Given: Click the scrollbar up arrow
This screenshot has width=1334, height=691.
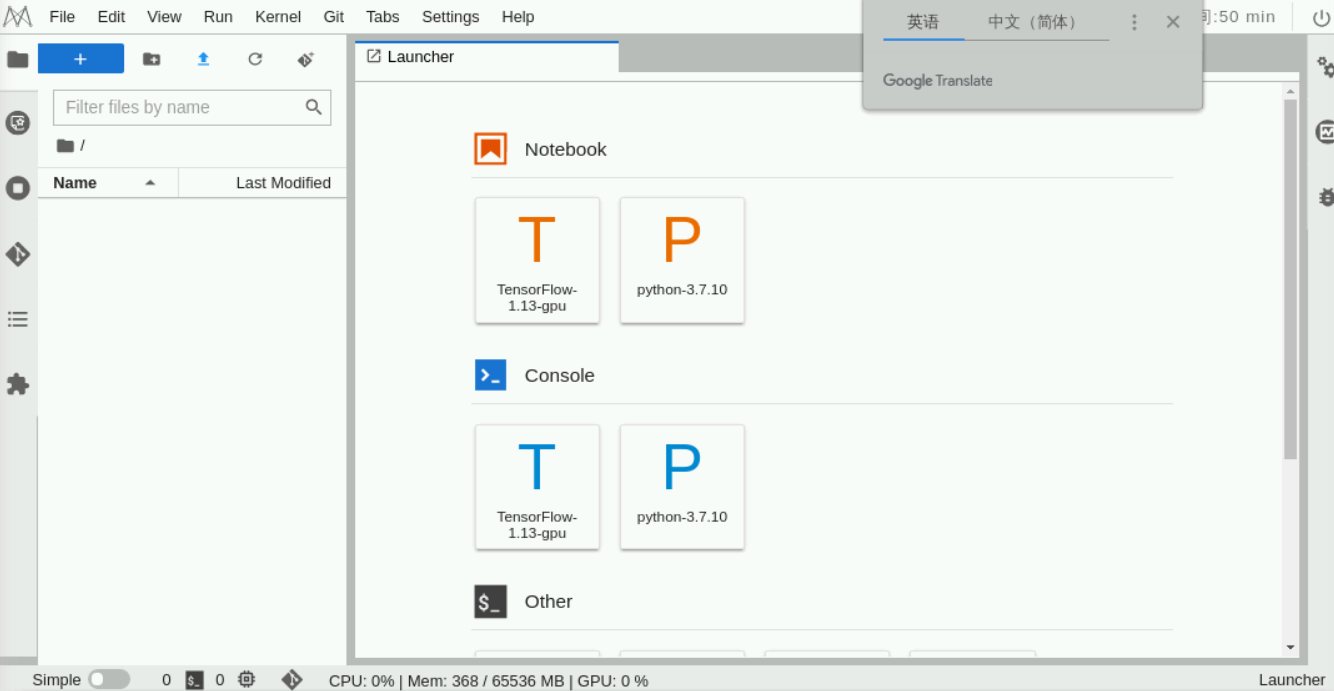Looking at the screenshot, I should [1290, 91].
